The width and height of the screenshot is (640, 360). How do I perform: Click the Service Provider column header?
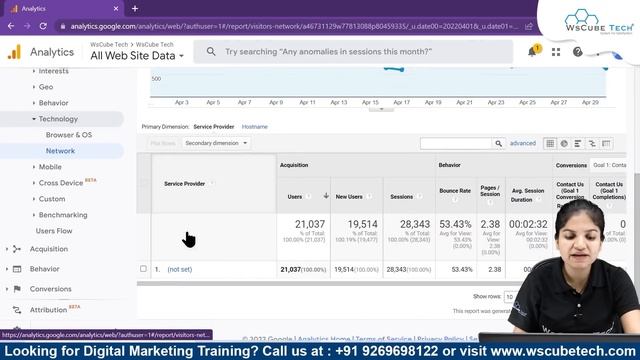point(184,184)
